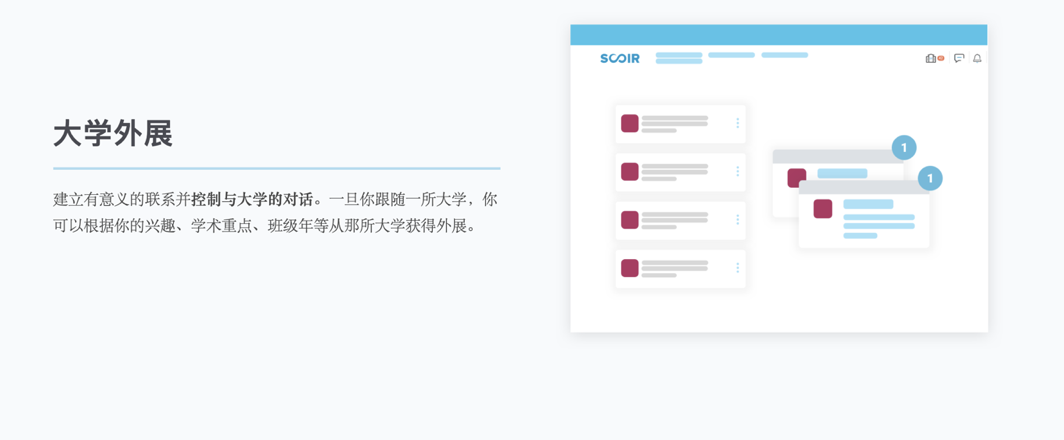
Task: Click red college avatar in top list card
Action: pyautogui.click(x=630, y=124)
